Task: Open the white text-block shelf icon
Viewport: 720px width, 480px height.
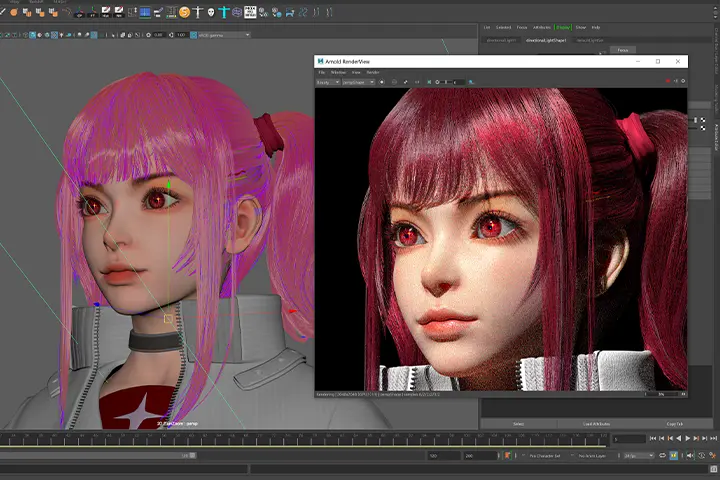Action: tap(250, 12)
